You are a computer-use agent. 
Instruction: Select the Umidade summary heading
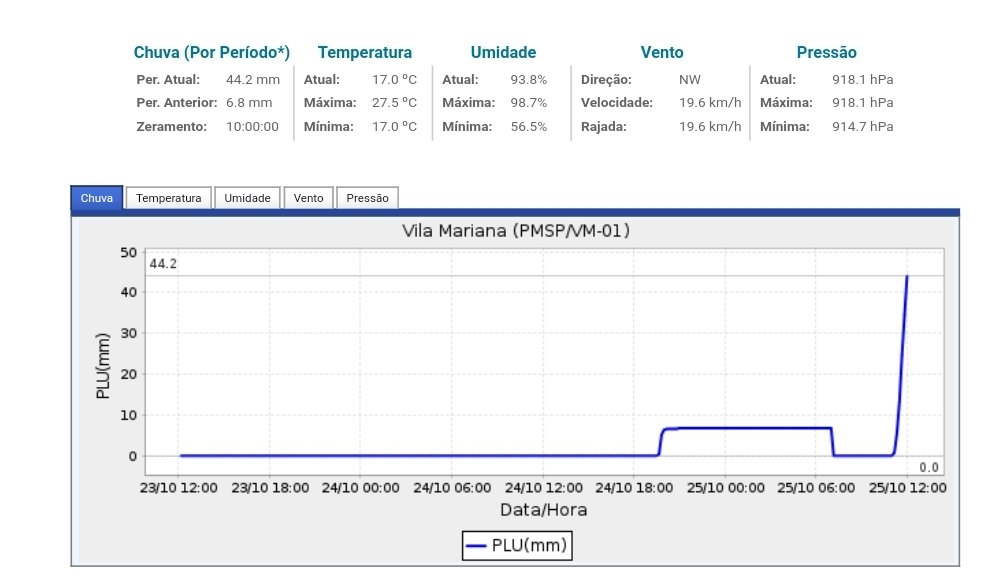[503, 53]
